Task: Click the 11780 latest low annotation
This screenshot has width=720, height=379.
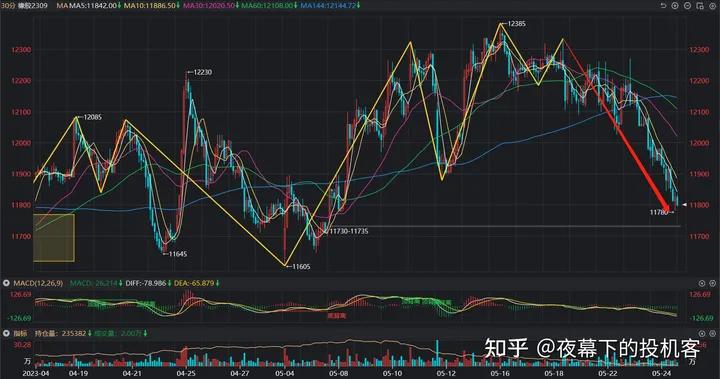Action: coord(658,212)
